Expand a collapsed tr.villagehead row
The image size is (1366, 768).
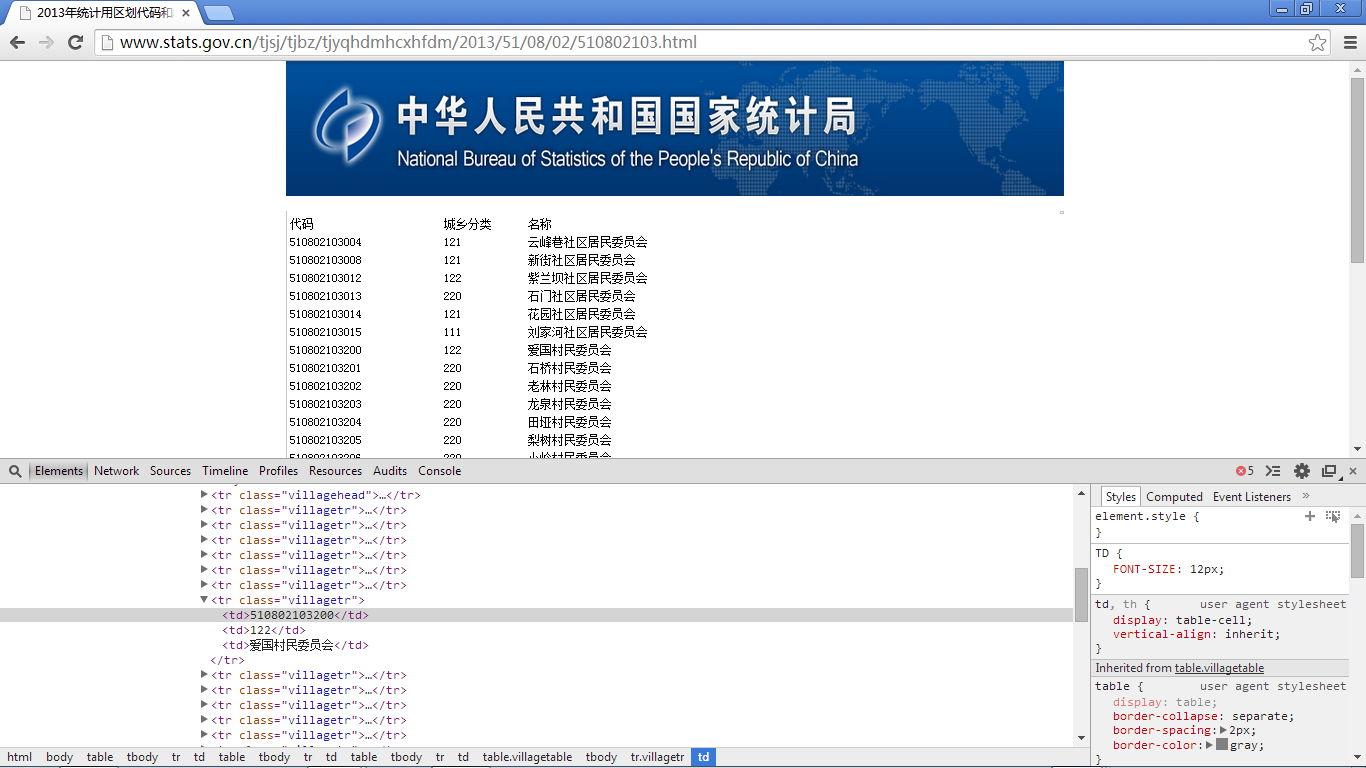point(205,495)
